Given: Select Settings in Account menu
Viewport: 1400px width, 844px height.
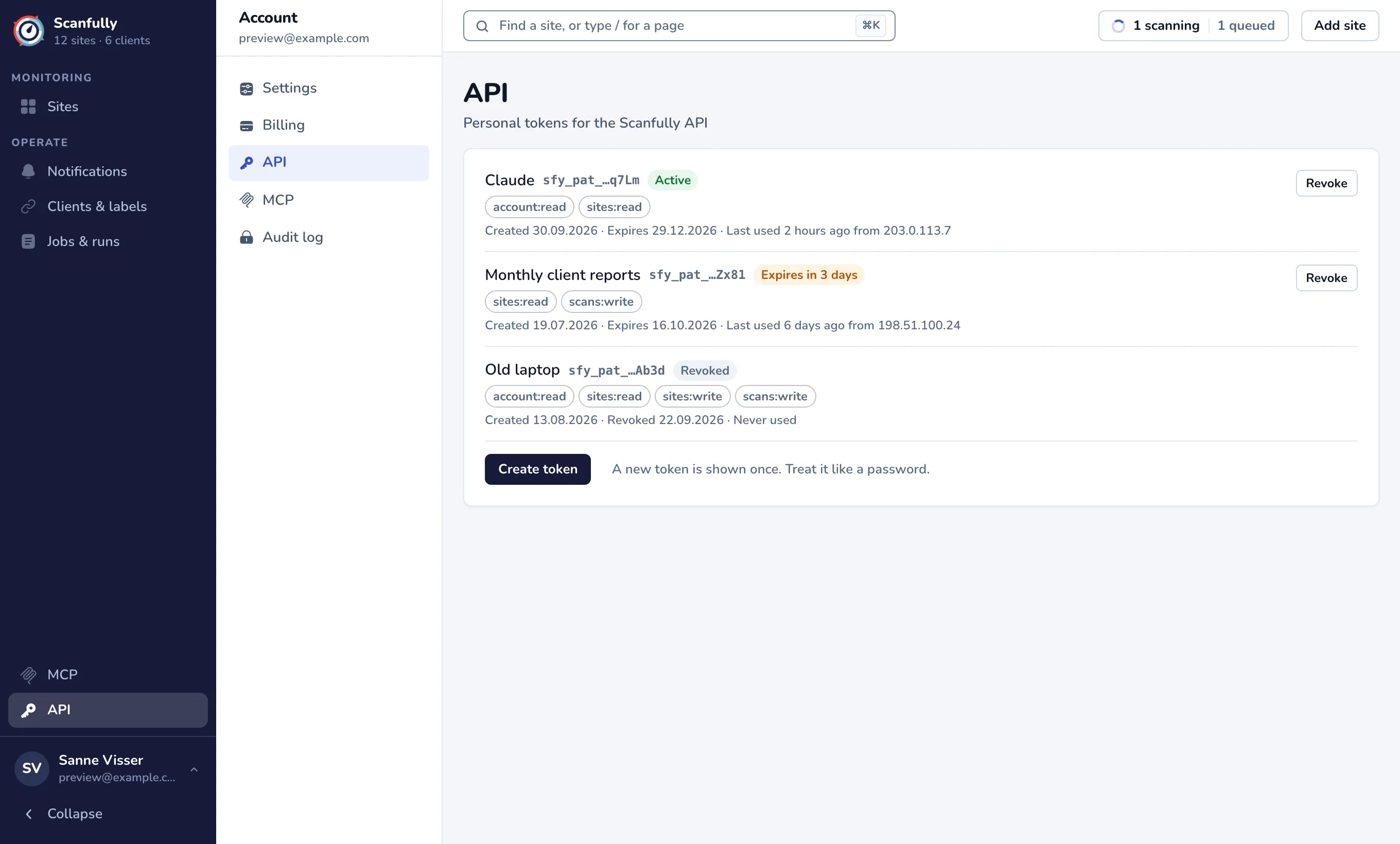Looking at the screenshot, I should pos(328,88).
